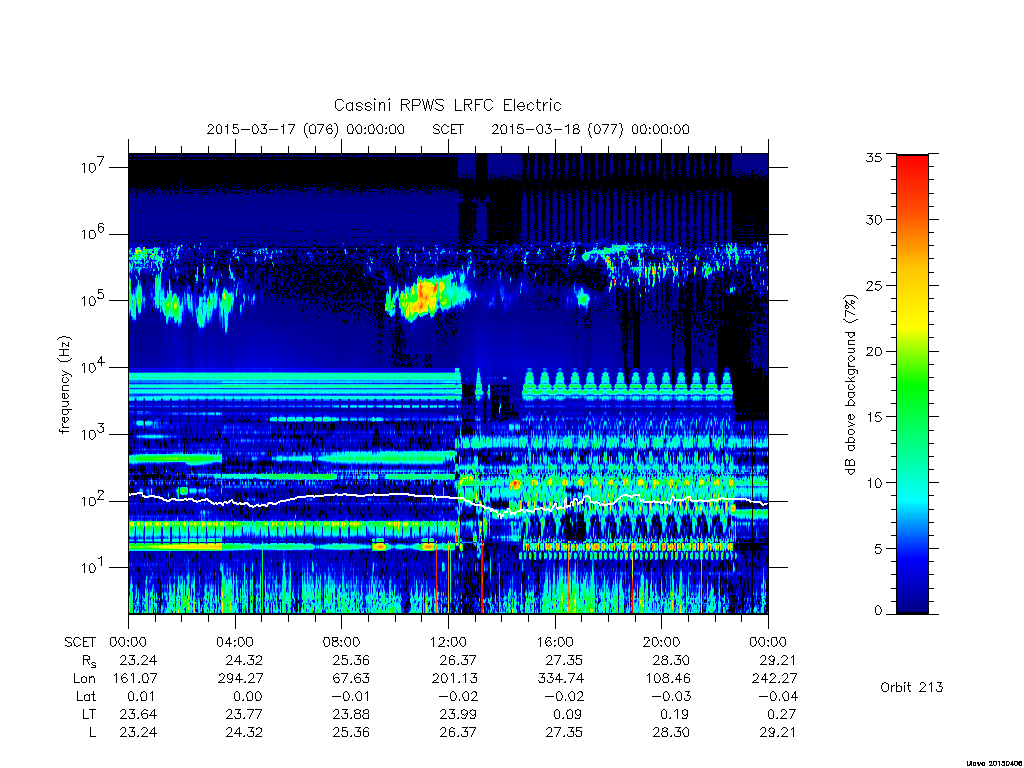Select the start date '2015-03-17 (076) 00:00:00'
Image resolution: width=1024 pixels, height=768 pixels.
pos(306,129)
